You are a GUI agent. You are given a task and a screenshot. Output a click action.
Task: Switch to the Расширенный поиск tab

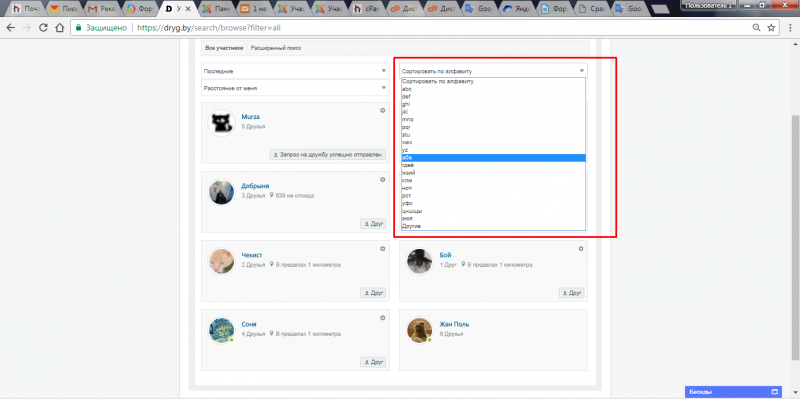275,48
